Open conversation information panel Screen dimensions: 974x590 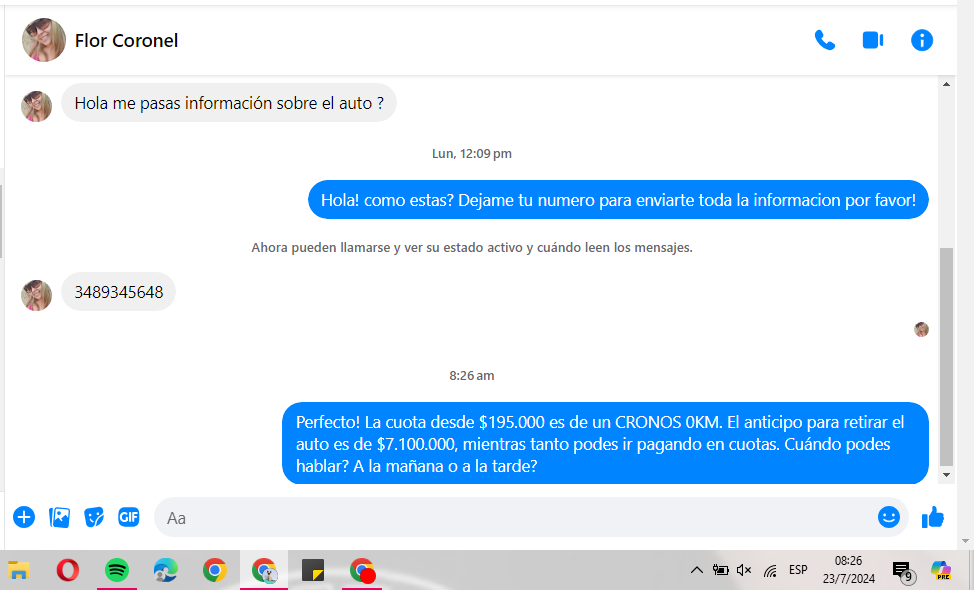click(x=921, y=41)
